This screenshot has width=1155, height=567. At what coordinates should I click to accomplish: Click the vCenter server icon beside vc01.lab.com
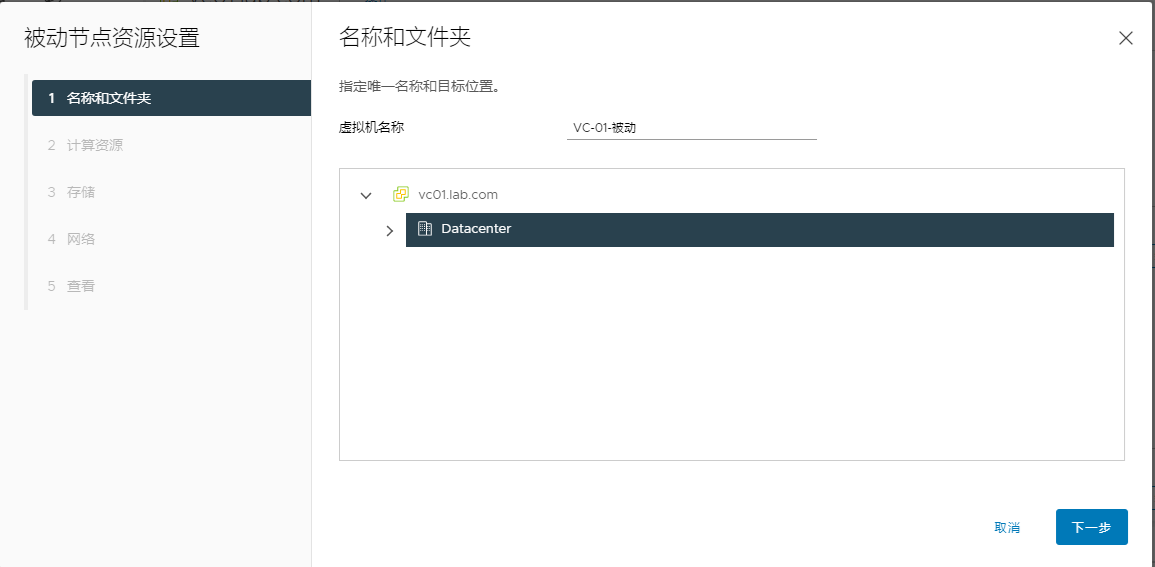click(x=401, y=195)
